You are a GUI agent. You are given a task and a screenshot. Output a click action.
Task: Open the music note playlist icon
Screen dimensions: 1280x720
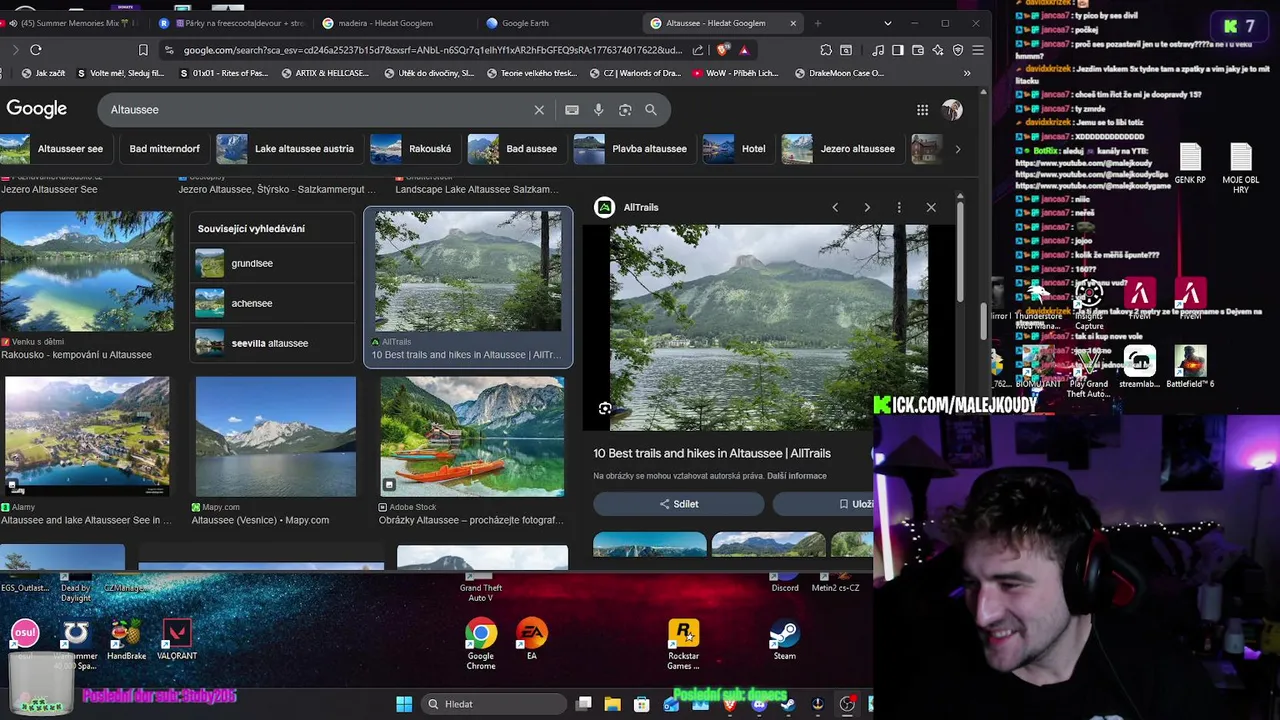point(878,50)
